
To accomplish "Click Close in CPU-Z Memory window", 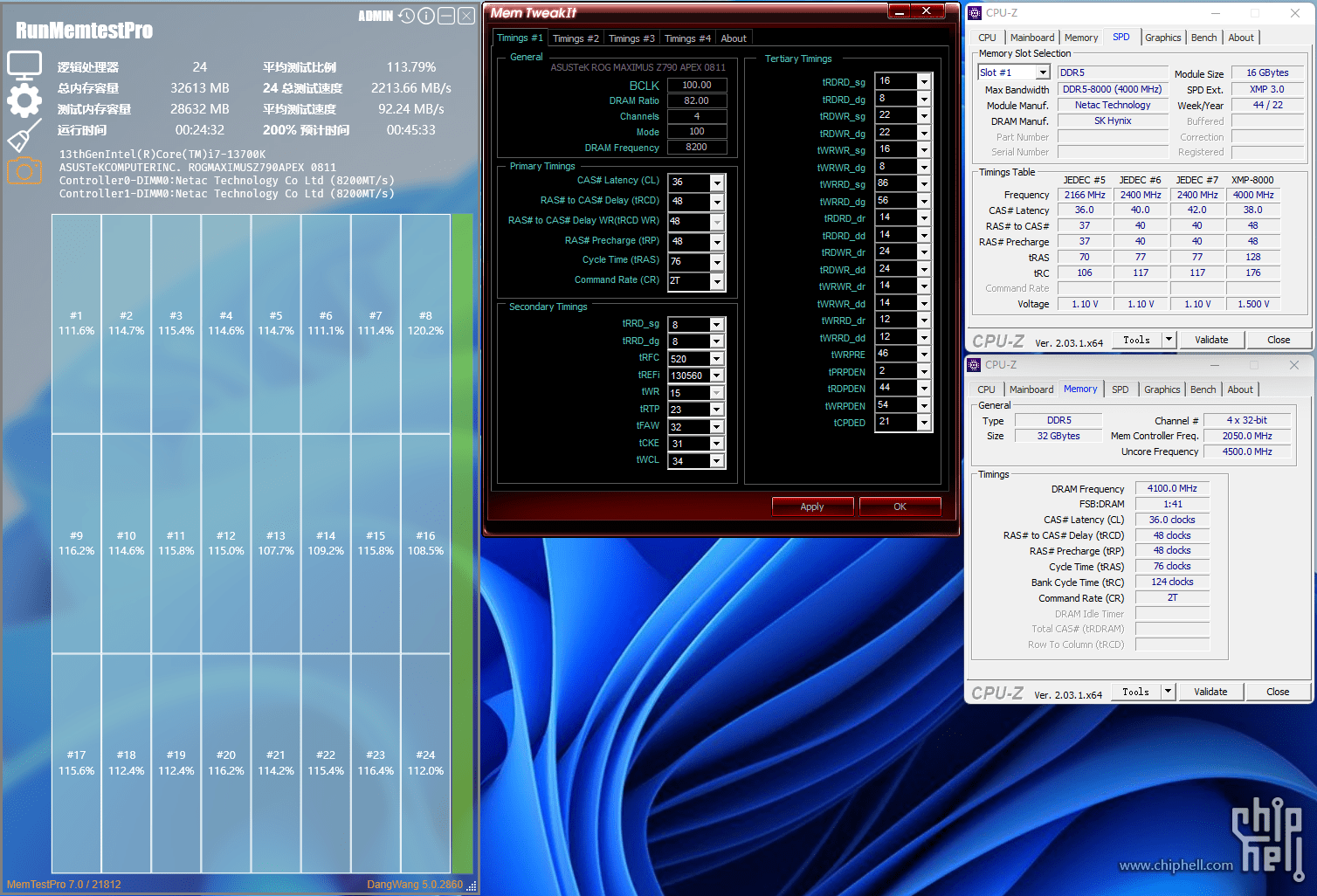I will 1278,692.
